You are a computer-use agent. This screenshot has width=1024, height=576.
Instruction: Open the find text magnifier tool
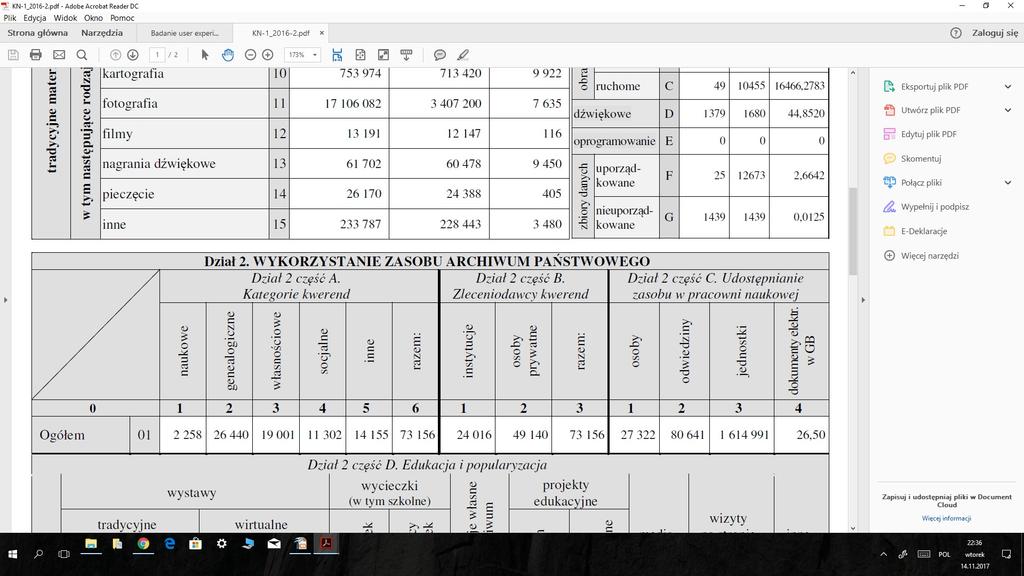coord(82,55)
